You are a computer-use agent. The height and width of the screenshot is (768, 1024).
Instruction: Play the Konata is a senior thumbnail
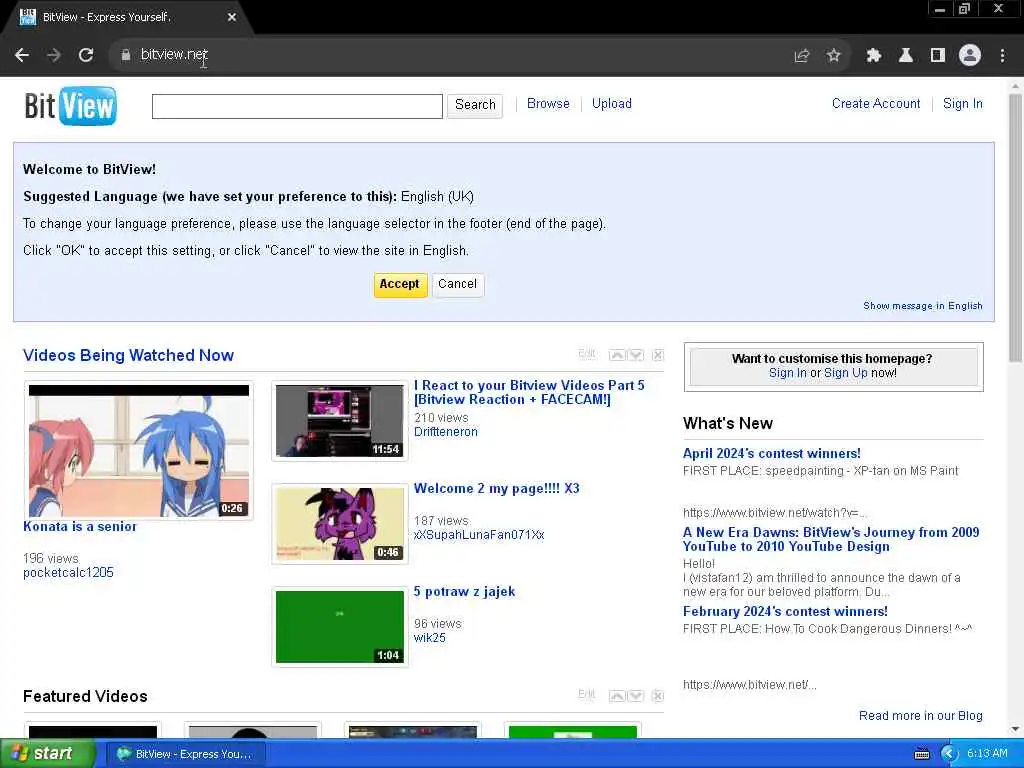(138, 451)
